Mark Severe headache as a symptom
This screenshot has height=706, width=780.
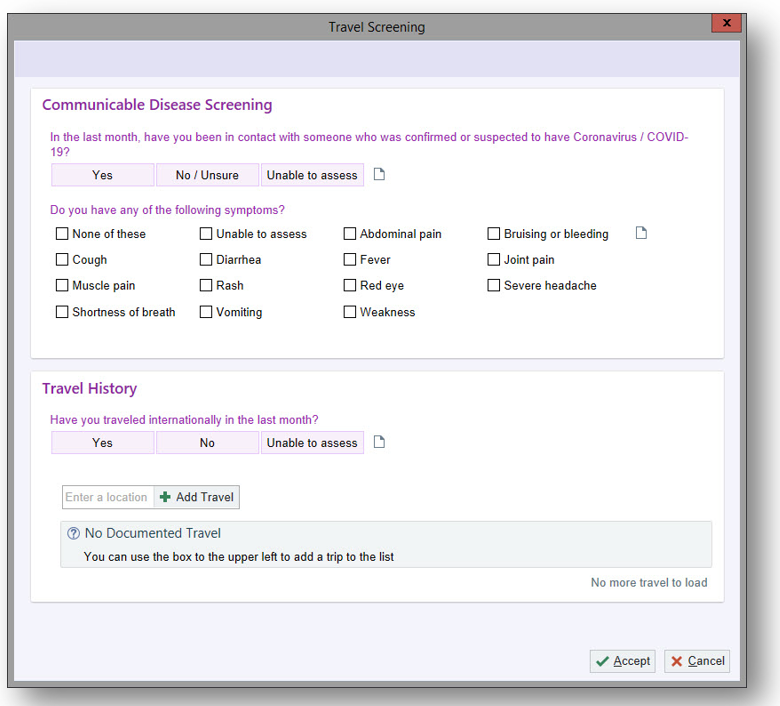[x=494, y=286]
